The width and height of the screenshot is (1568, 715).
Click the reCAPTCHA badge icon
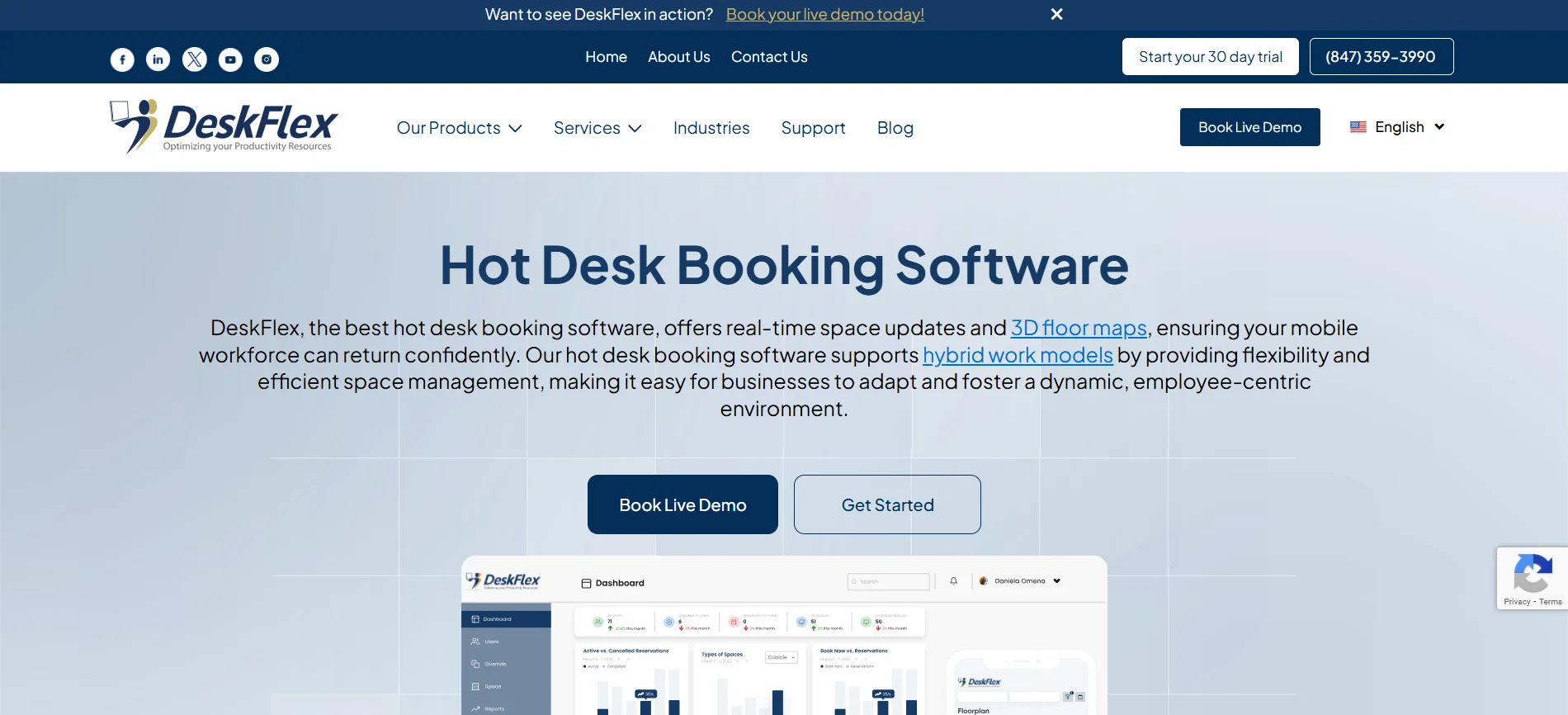click(1533, 574)
